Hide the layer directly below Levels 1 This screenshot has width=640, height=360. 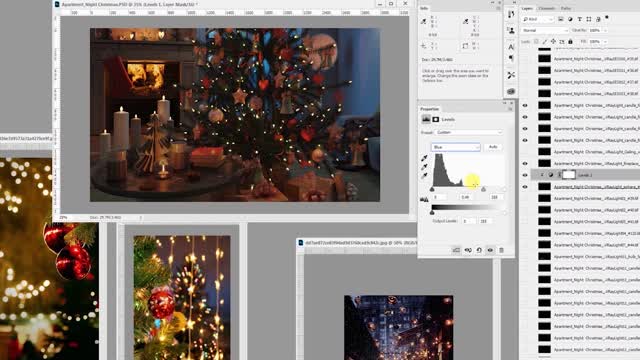pyautogui.click(x=525, y=187)
